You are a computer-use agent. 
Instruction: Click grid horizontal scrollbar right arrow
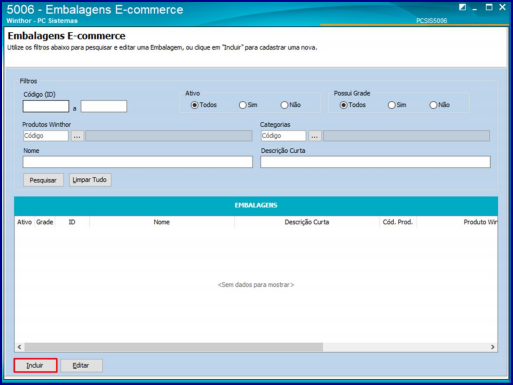(x=493, y=347)
